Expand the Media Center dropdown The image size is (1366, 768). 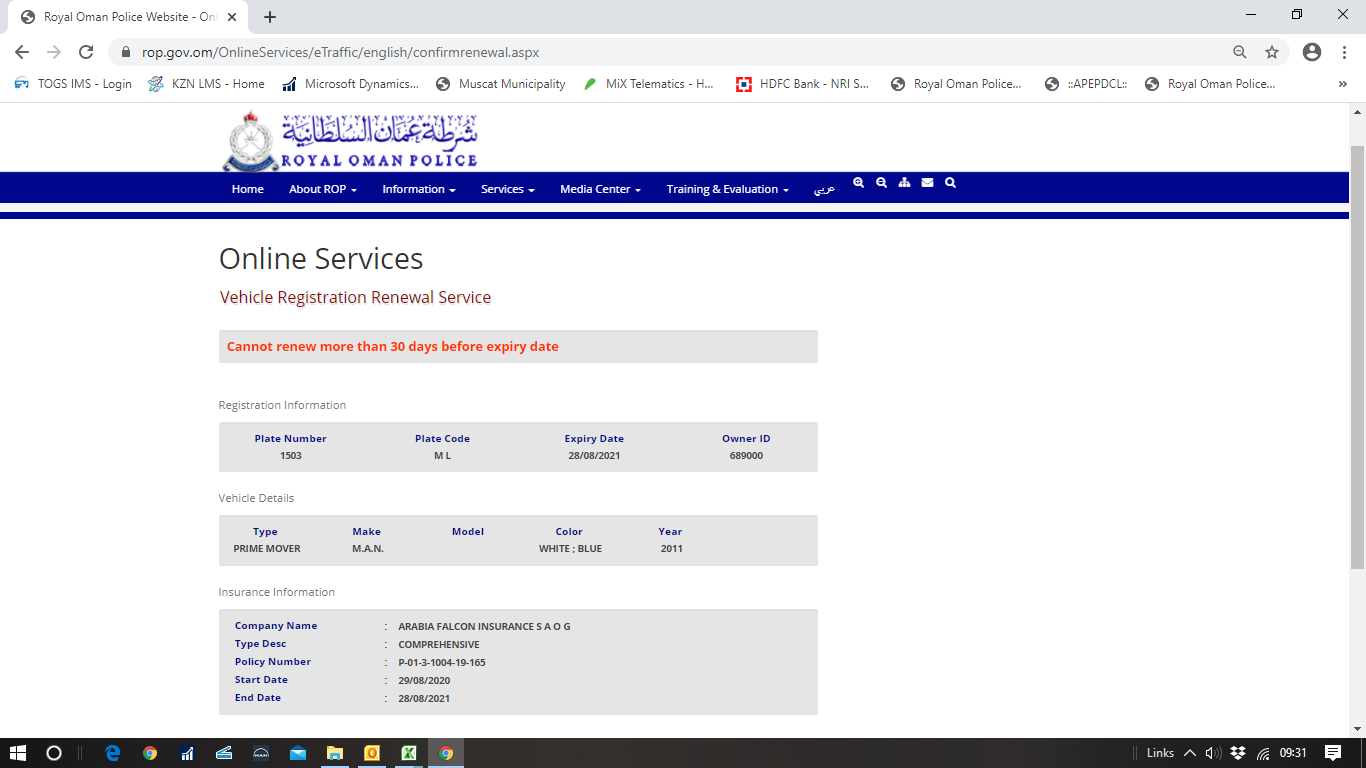pos(600,189)
